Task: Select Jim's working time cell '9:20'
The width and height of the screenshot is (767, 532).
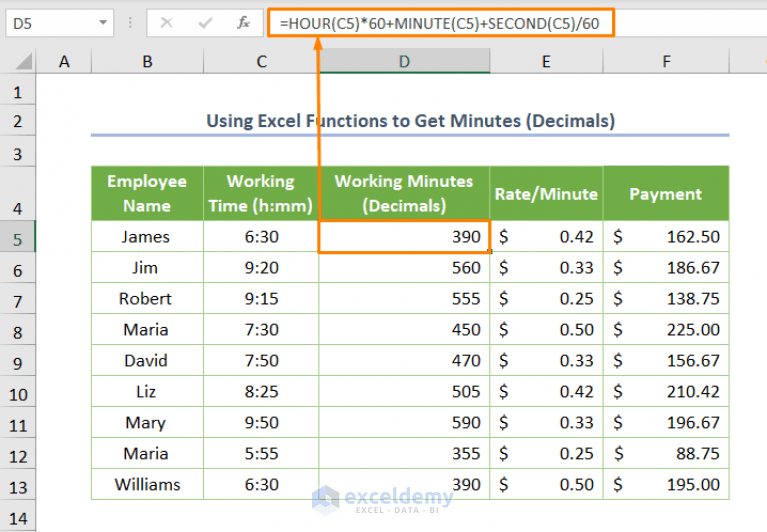Action: (261, 267)
